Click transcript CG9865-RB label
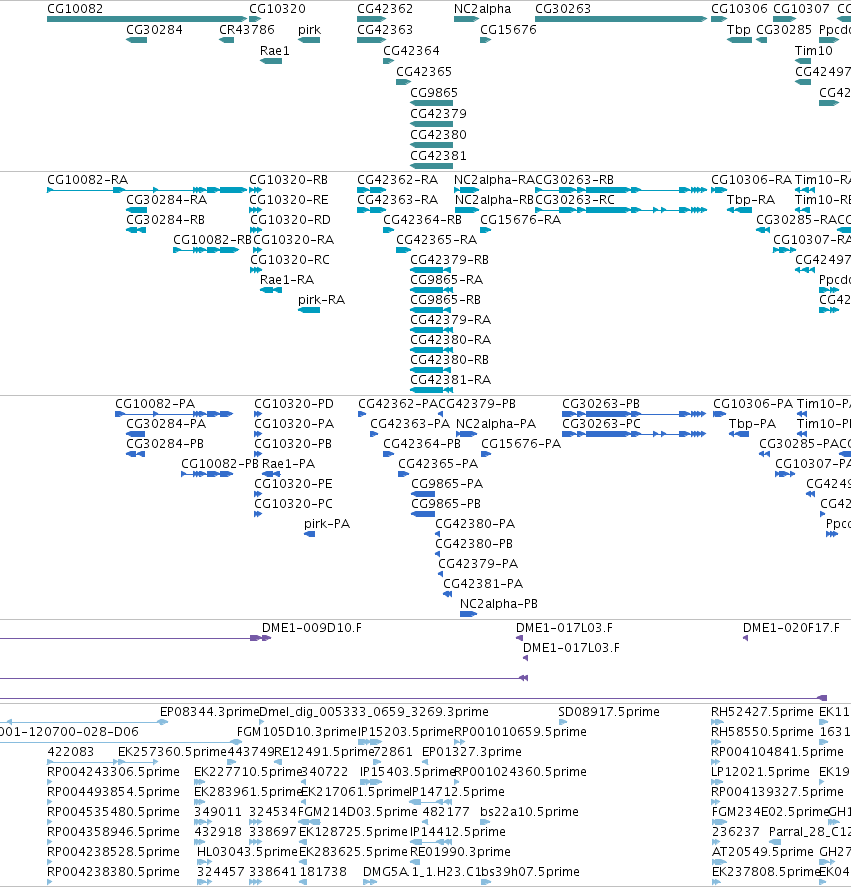Image resolution: width=851 pixels, height=887 pixels. point(445,300)
